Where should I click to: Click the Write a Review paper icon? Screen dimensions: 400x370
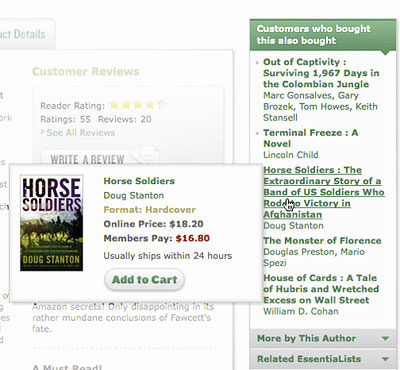coord(144,156)
